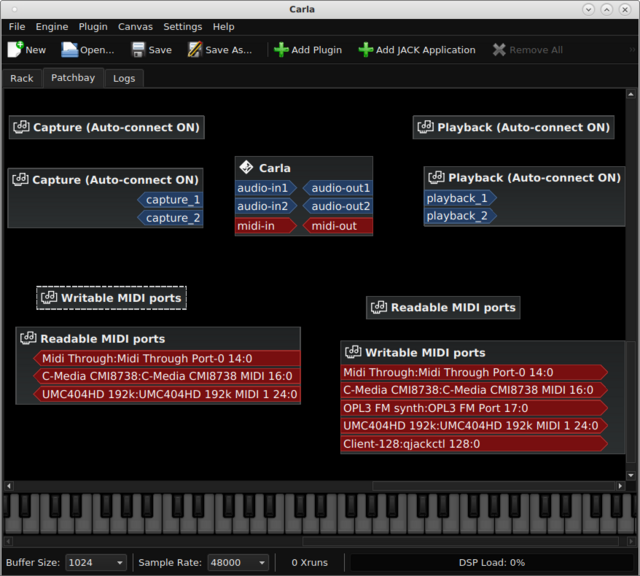The height and width of the screenshot is (576, 640).
Task: Open the Engine menu
Action: coord(52,27)
